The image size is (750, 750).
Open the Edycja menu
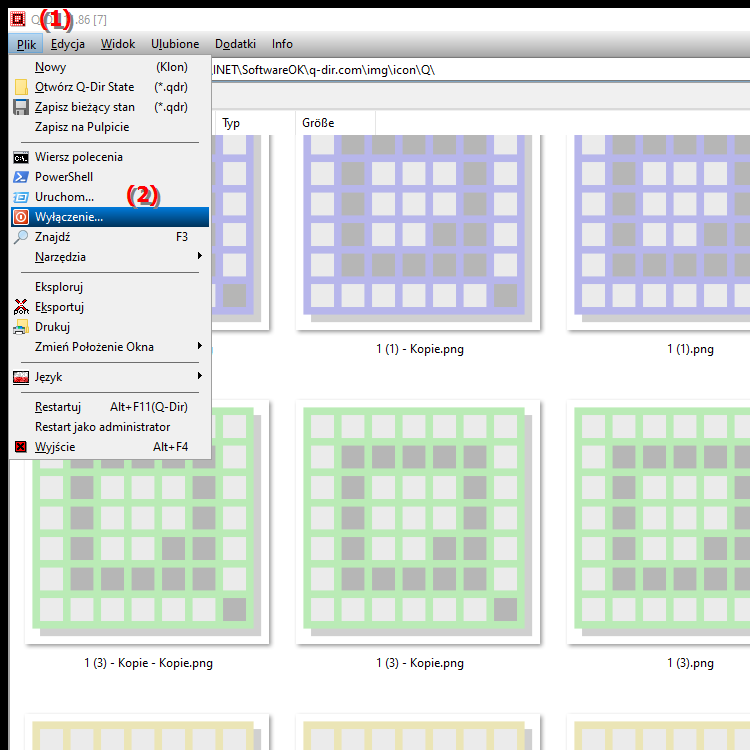[x=67, y=44]
